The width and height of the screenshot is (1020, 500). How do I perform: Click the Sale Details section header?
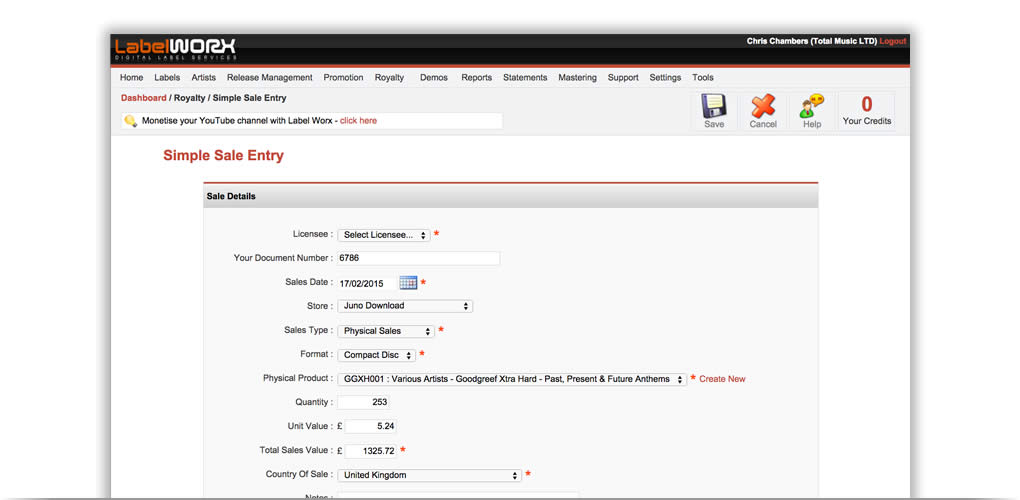(x=511, y=196)
